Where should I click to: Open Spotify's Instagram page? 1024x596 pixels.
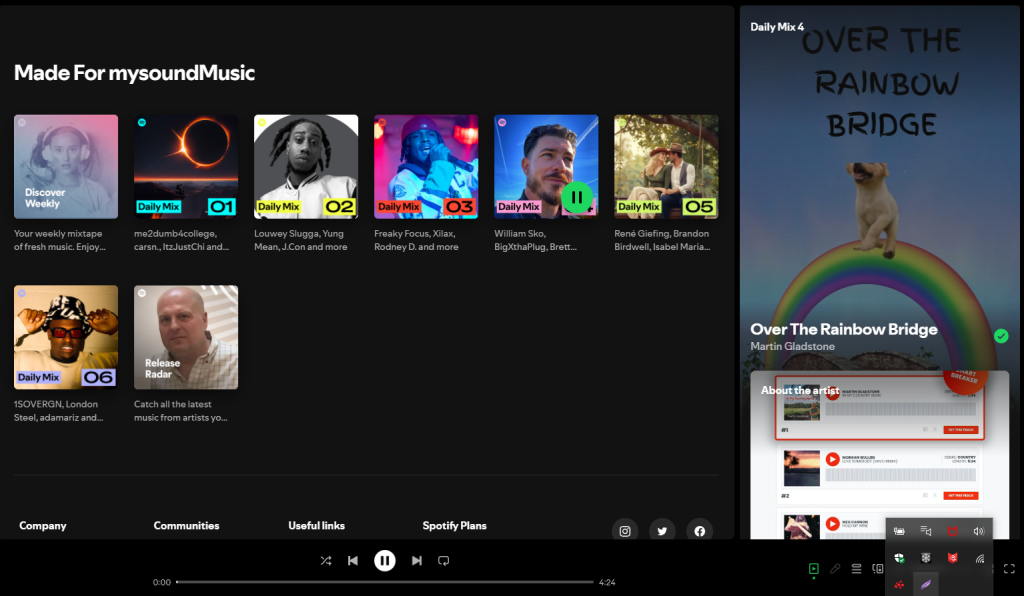pos(625,531)
